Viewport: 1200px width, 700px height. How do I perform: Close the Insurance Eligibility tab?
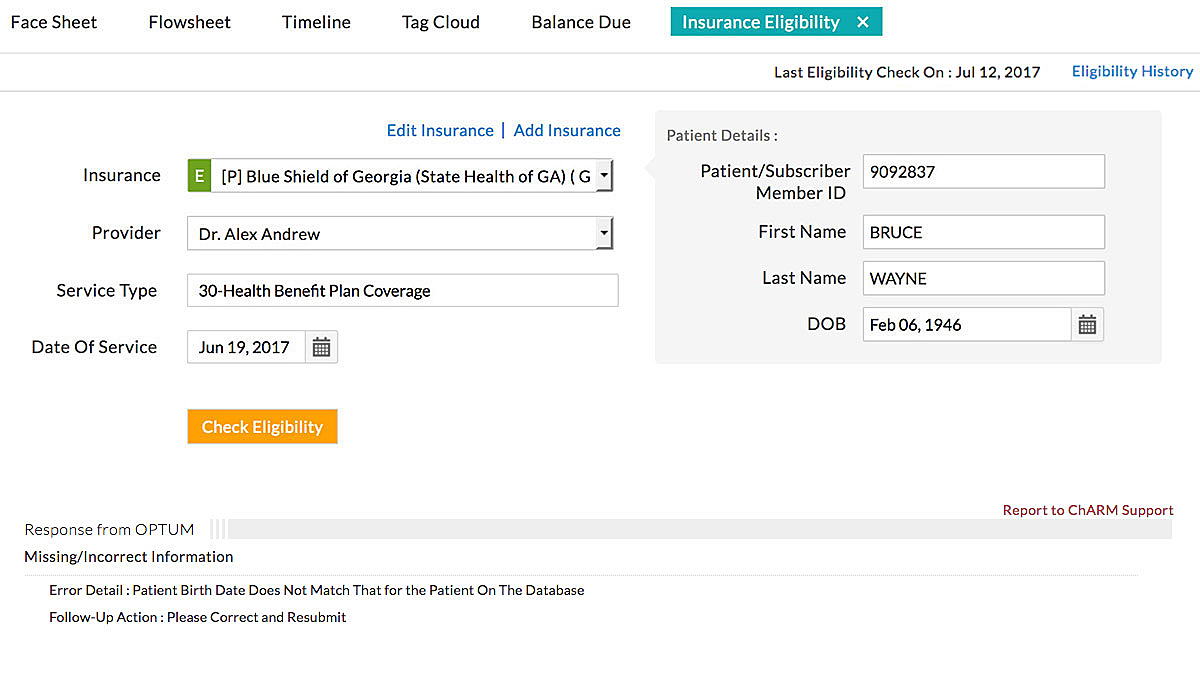tap(863, 22)
